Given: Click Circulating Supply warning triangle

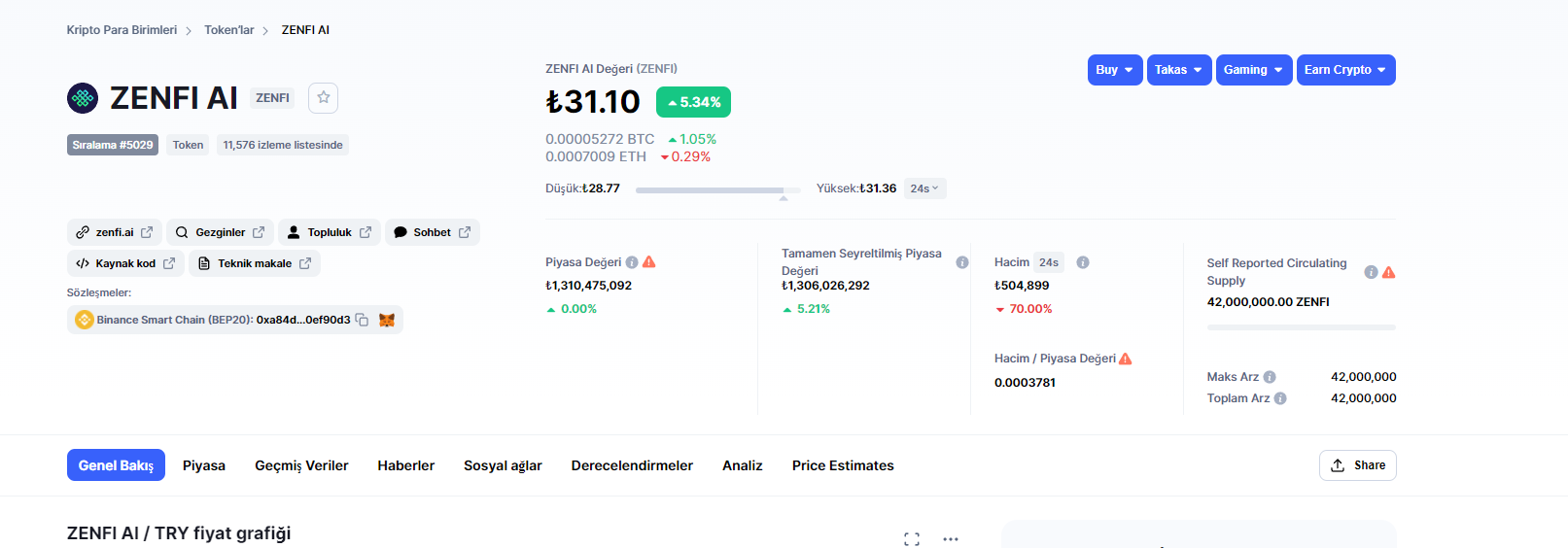Looking at the screenshot, I should click(1389, 272).
